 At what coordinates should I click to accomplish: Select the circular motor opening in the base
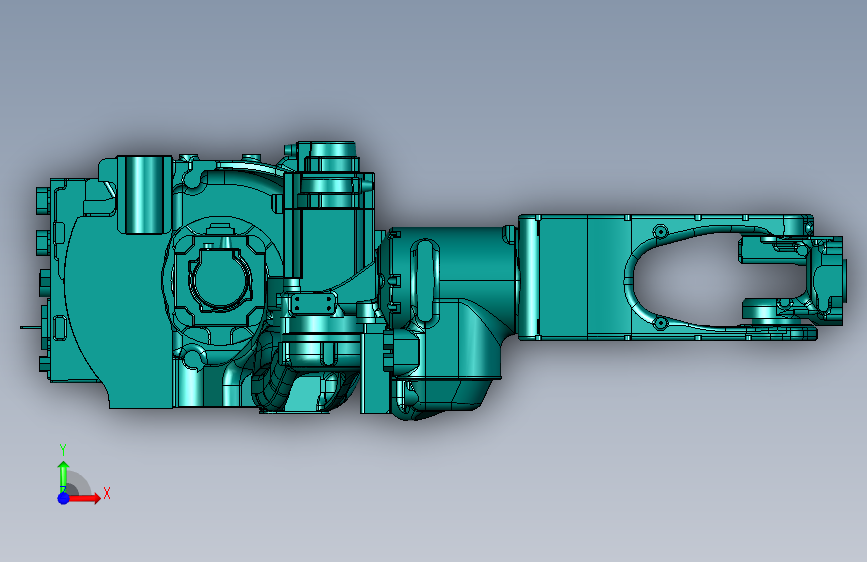(x=220, y=280)
